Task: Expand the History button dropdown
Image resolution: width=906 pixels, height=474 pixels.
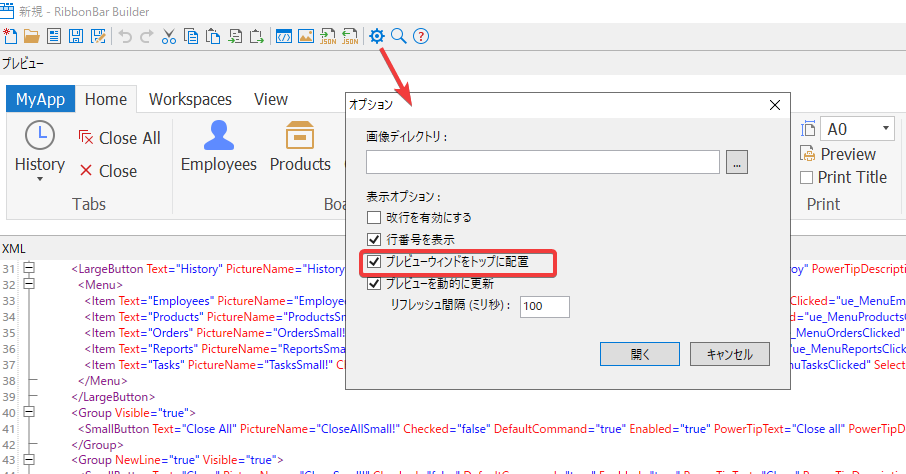Action: (40, 180)
